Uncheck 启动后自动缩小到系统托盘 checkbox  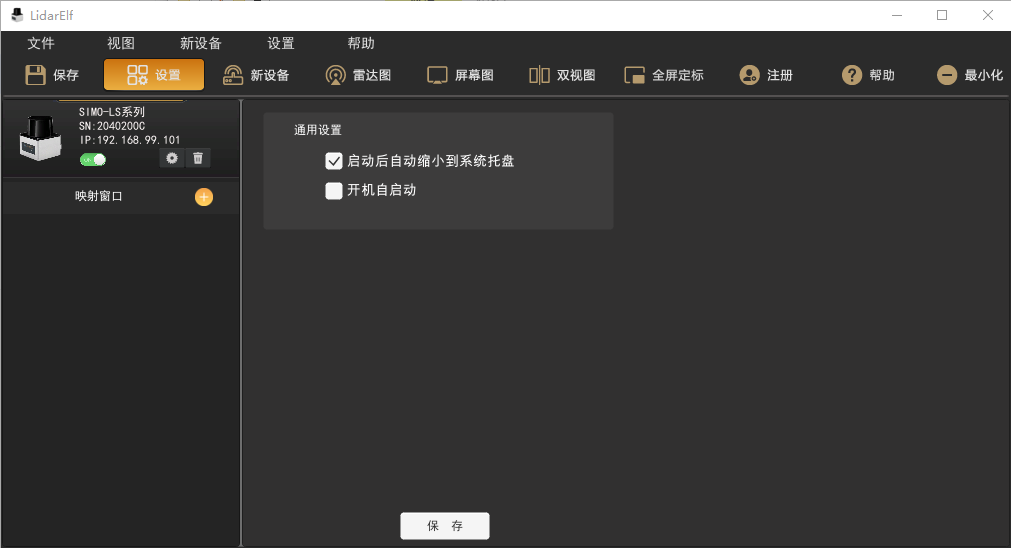click(x=334, y=161)
